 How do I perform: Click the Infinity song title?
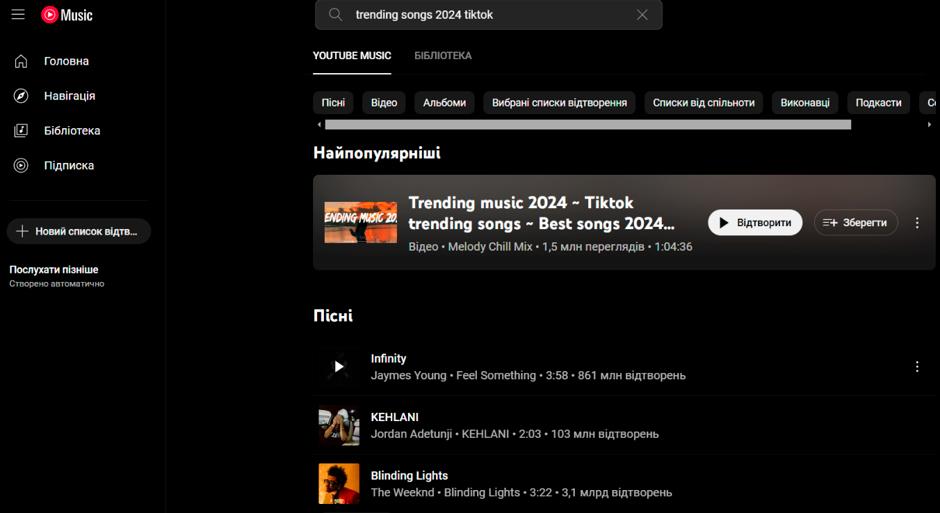388,358
